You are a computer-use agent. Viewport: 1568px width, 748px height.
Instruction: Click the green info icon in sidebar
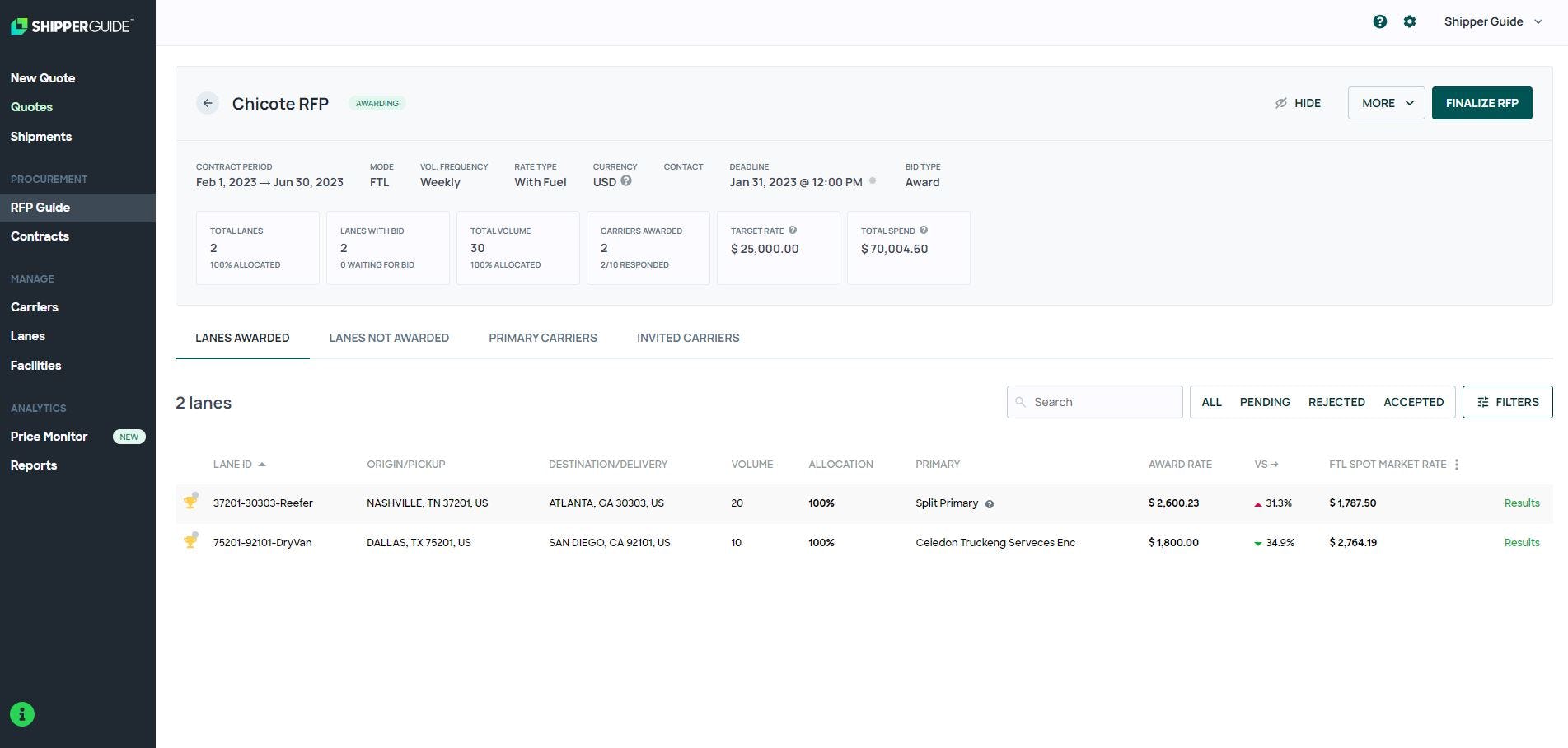(22, 714)
